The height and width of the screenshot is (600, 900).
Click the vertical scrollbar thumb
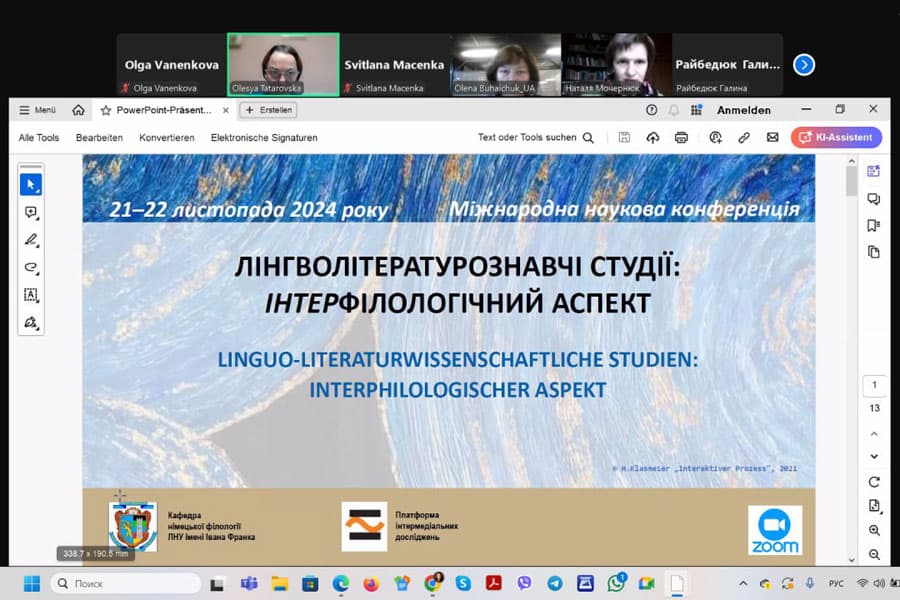tap(852, 180)
